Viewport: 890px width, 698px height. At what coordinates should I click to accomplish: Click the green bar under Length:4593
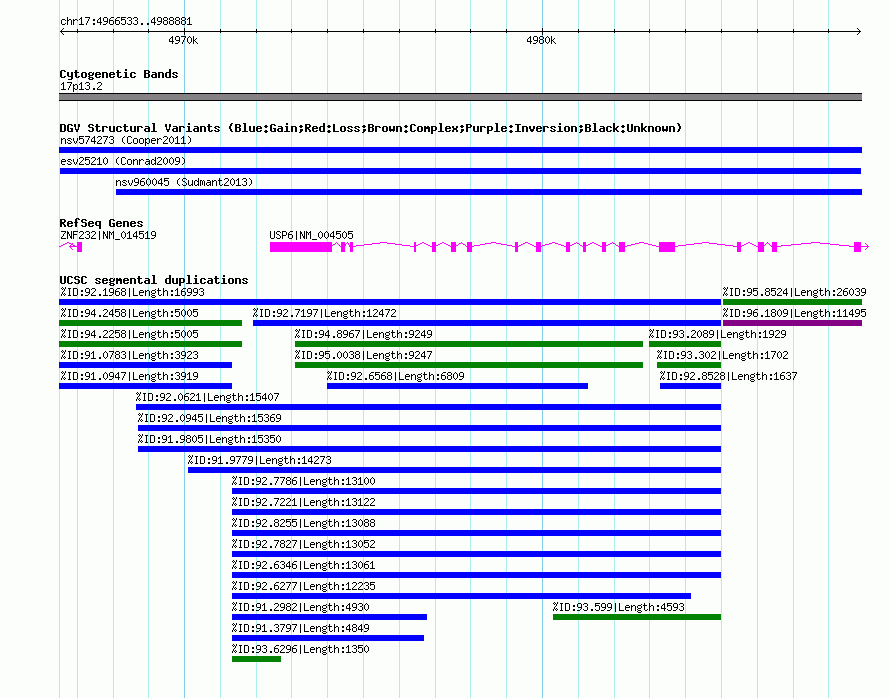(x=637, y=617)
